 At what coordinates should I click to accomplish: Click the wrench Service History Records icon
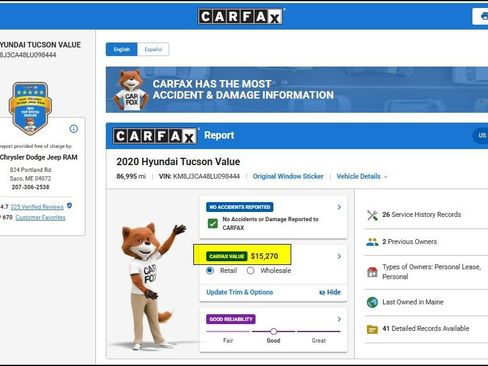coord(372,215)
